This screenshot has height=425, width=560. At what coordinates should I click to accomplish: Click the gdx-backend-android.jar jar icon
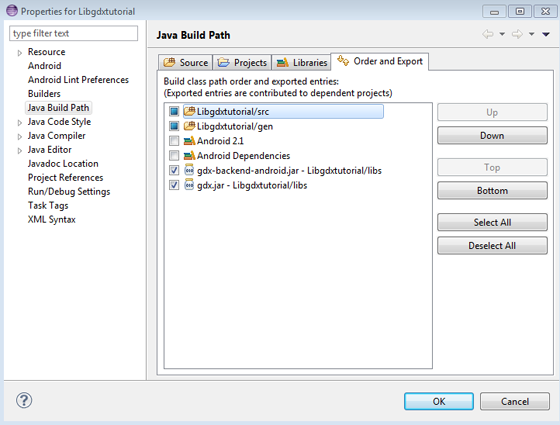coord(189,170)
